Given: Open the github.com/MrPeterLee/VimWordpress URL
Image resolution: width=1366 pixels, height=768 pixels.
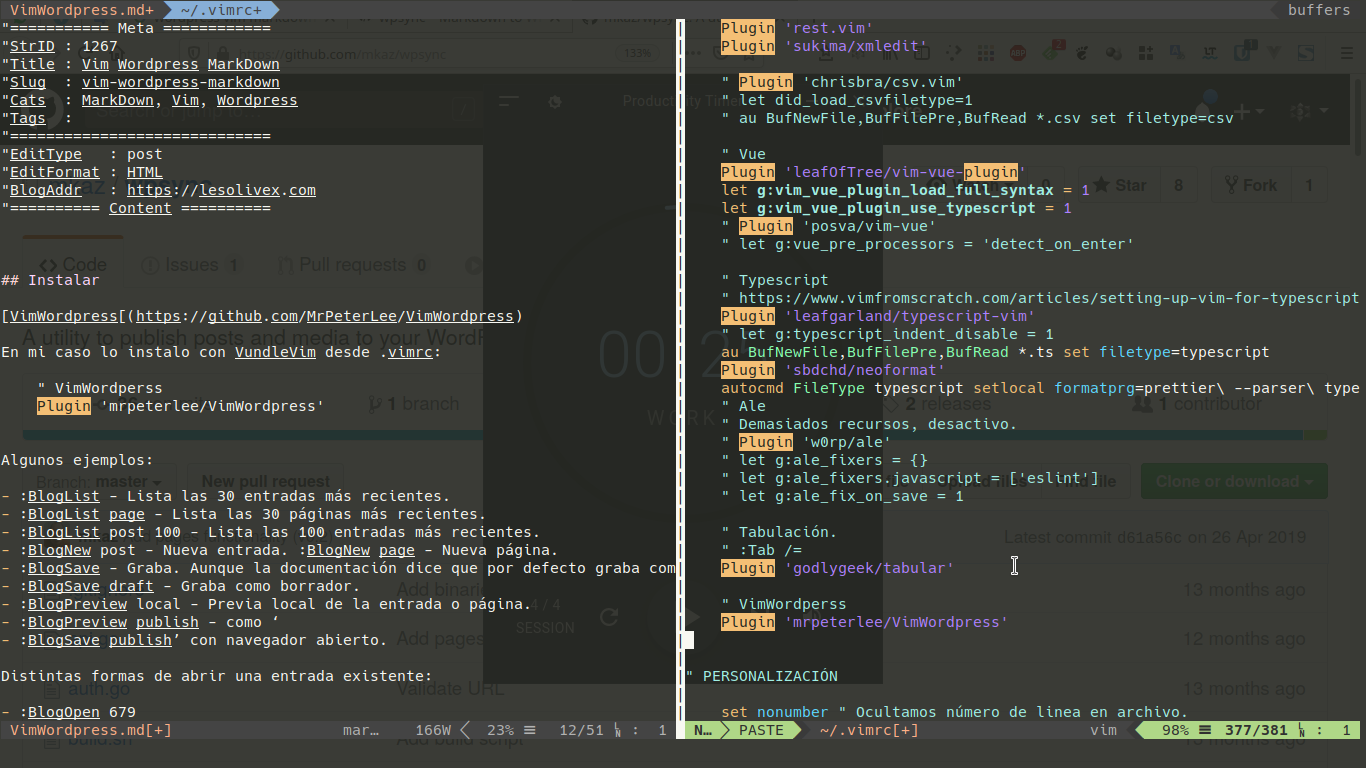Looking at the screenshot, I should 324,316.
